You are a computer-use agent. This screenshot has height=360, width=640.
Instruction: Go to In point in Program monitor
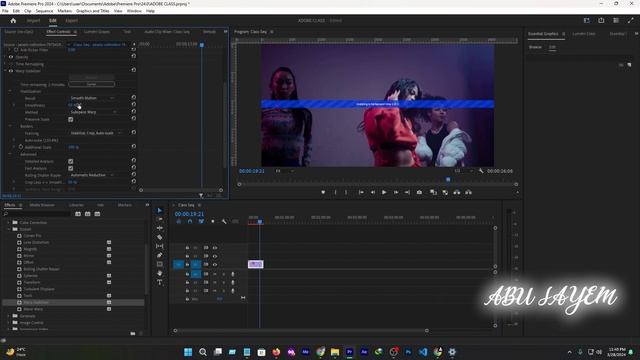point(361,192)
